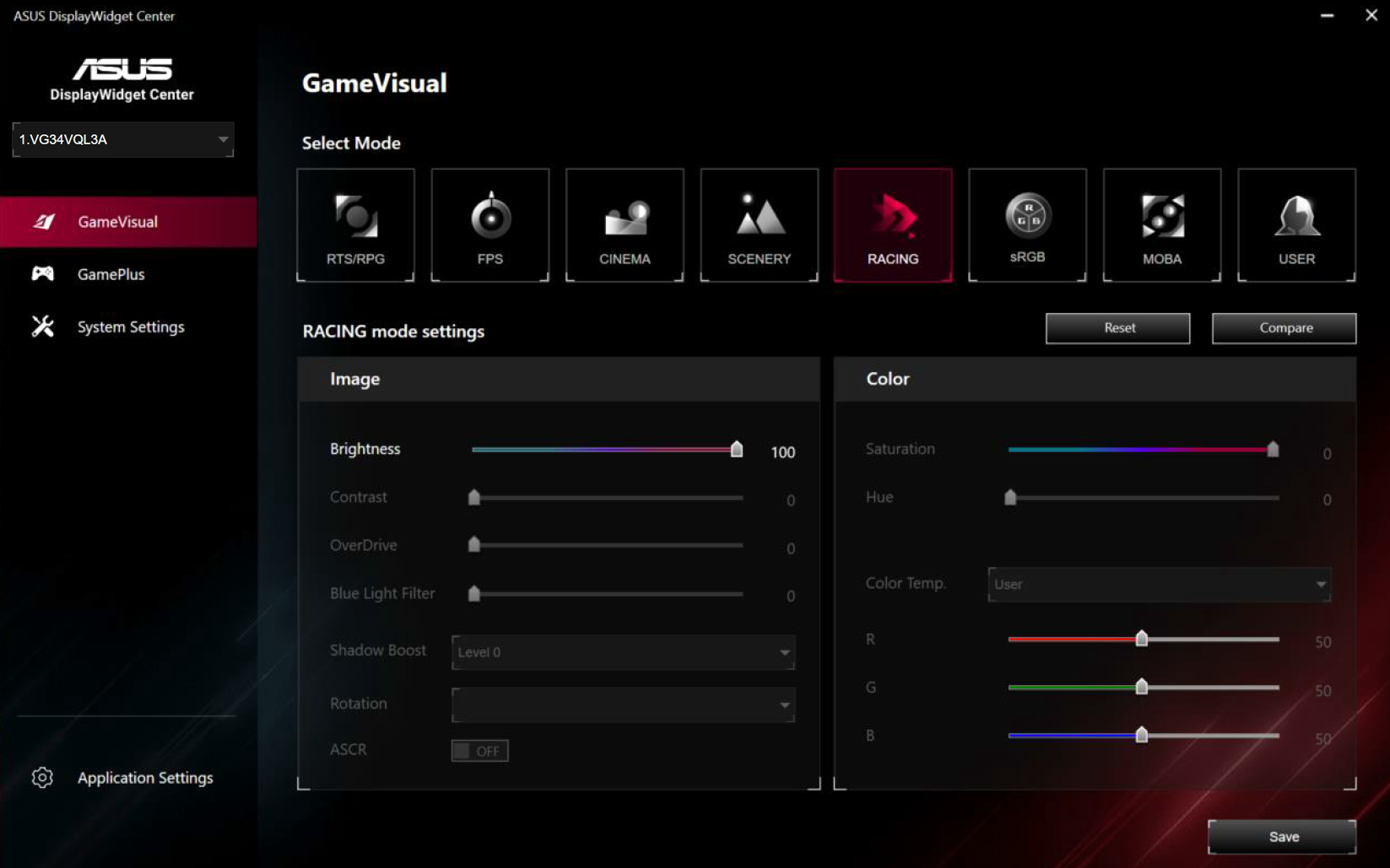Click the Reset button
Image resolution: width=1390 pixels, height=868 pixels.
[1118, 328]
